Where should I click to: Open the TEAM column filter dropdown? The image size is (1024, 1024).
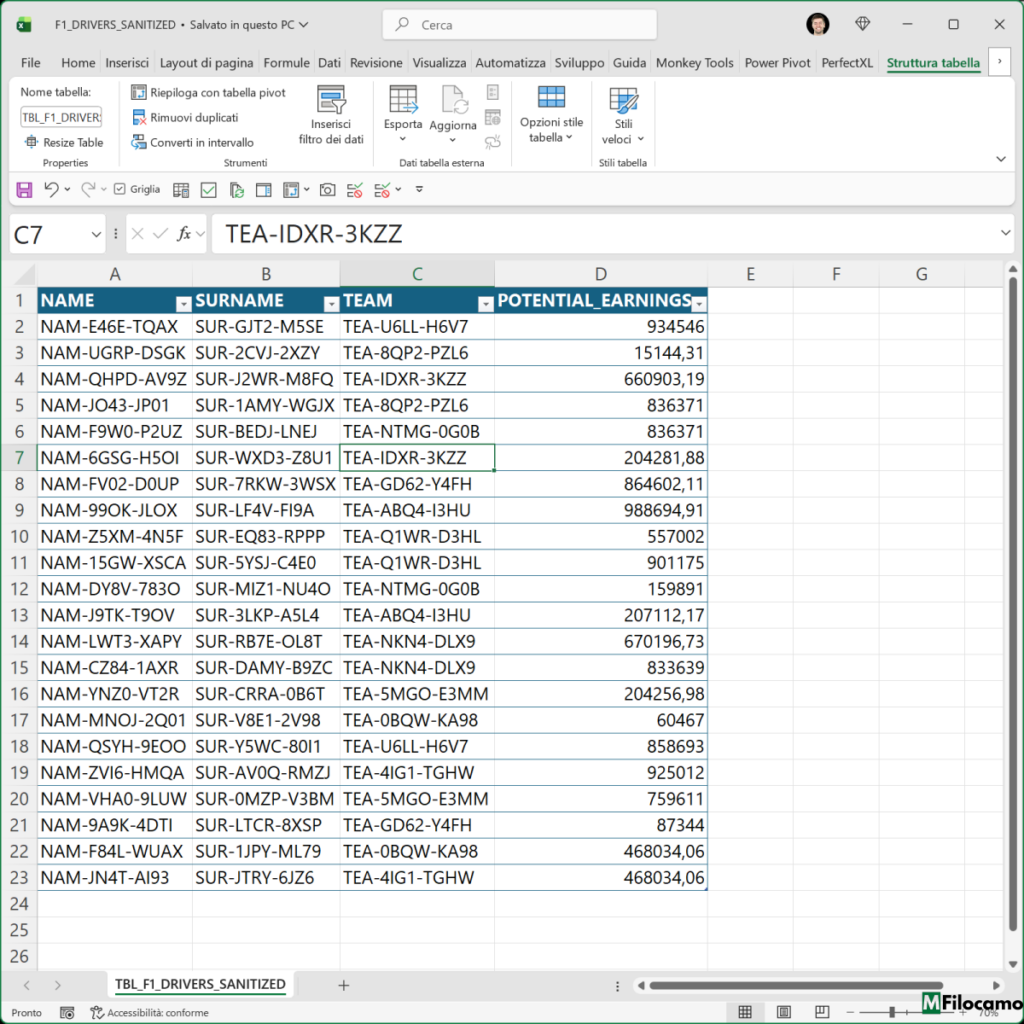click(485, 304)
